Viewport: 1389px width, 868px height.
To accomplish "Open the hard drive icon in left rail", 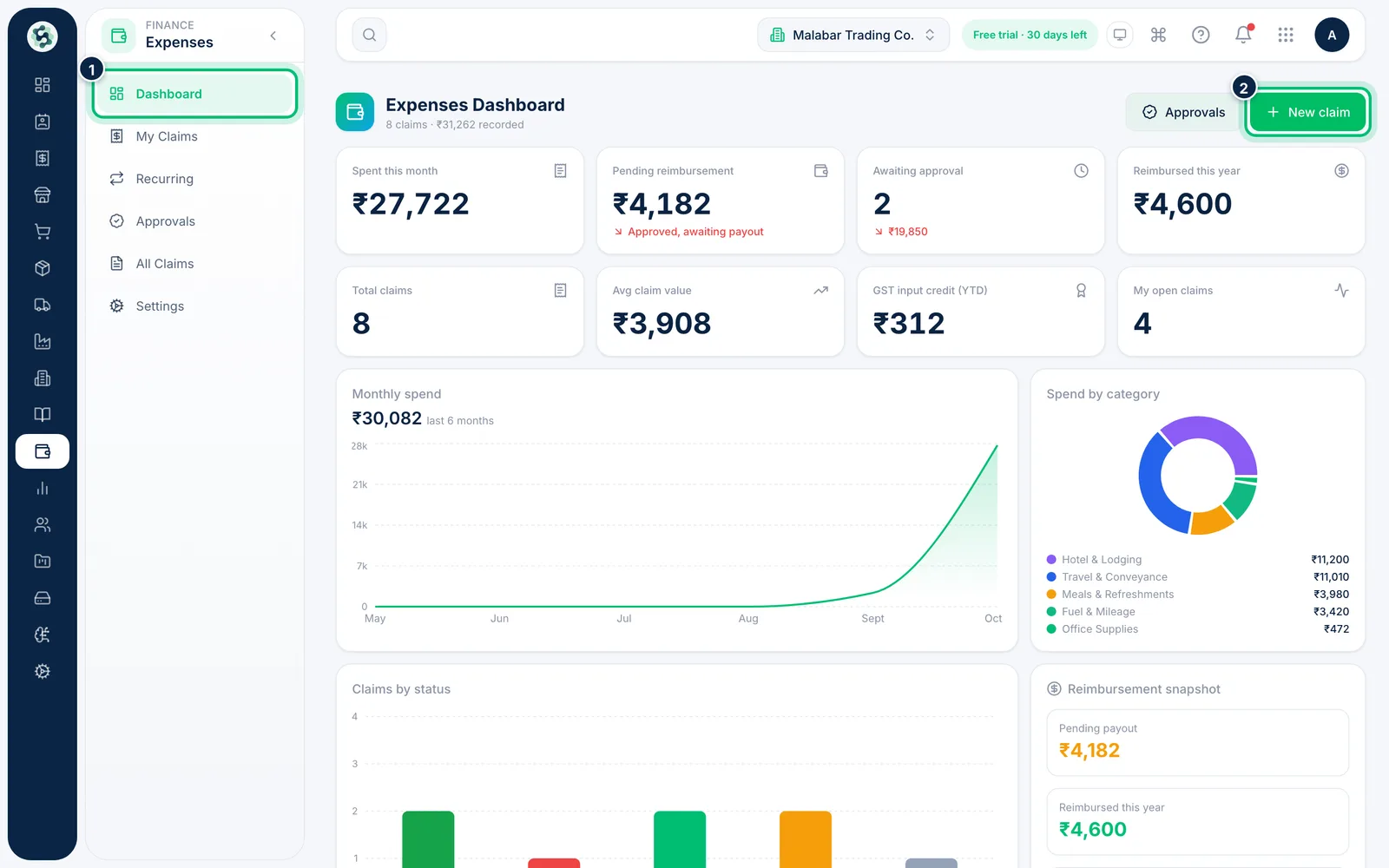I will click(x=42, y=598).
